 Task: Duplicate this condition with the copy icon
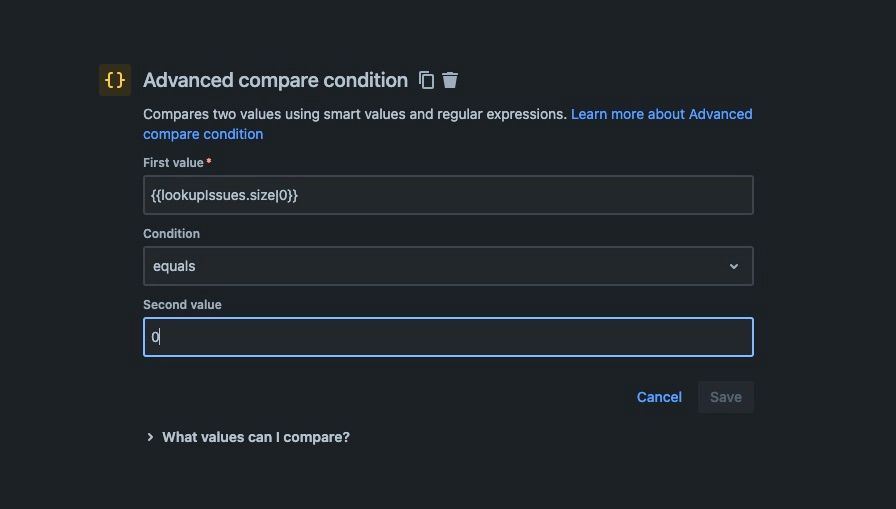pos(426,80)
